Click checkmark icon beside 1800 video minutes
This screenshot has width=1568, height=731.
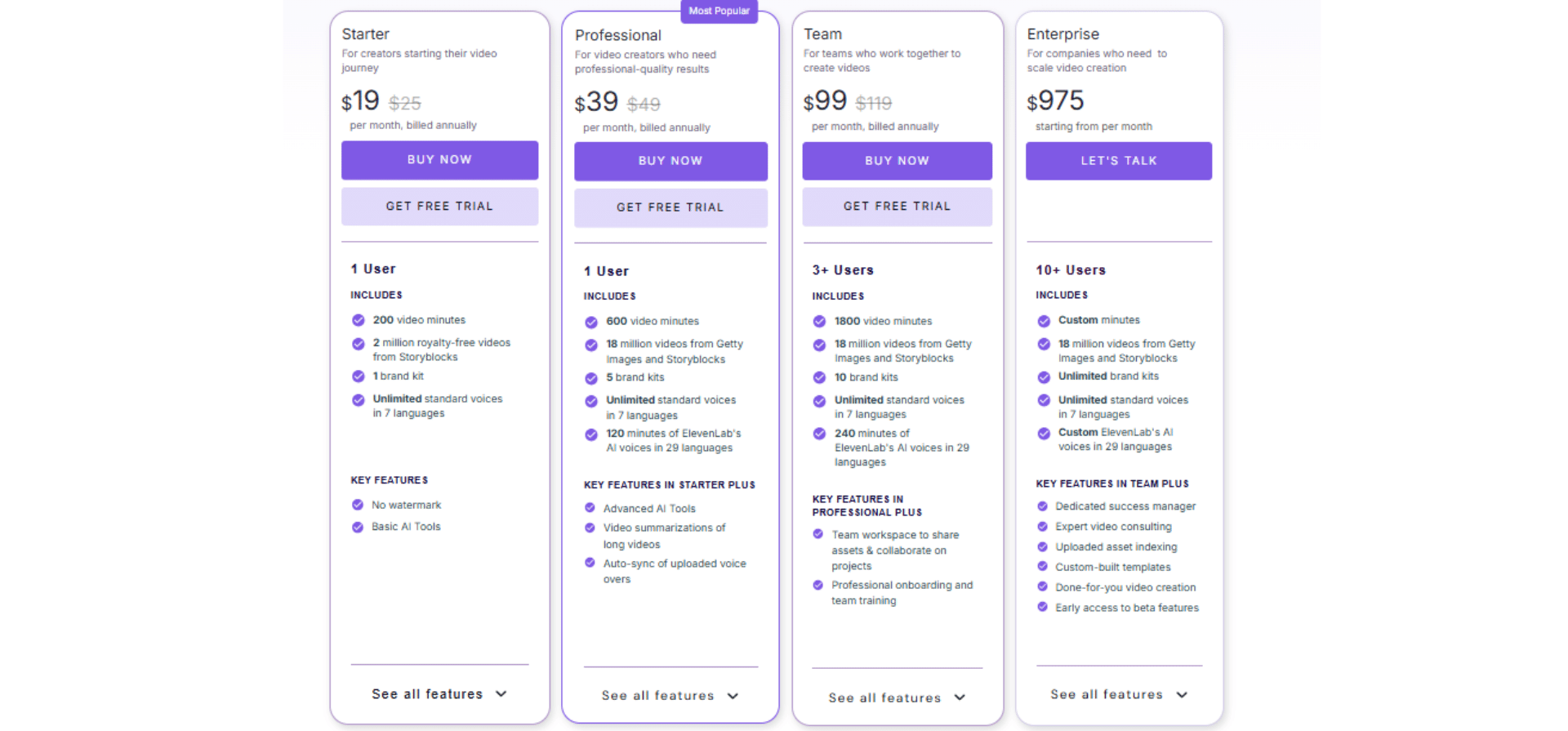coord(819,321)
